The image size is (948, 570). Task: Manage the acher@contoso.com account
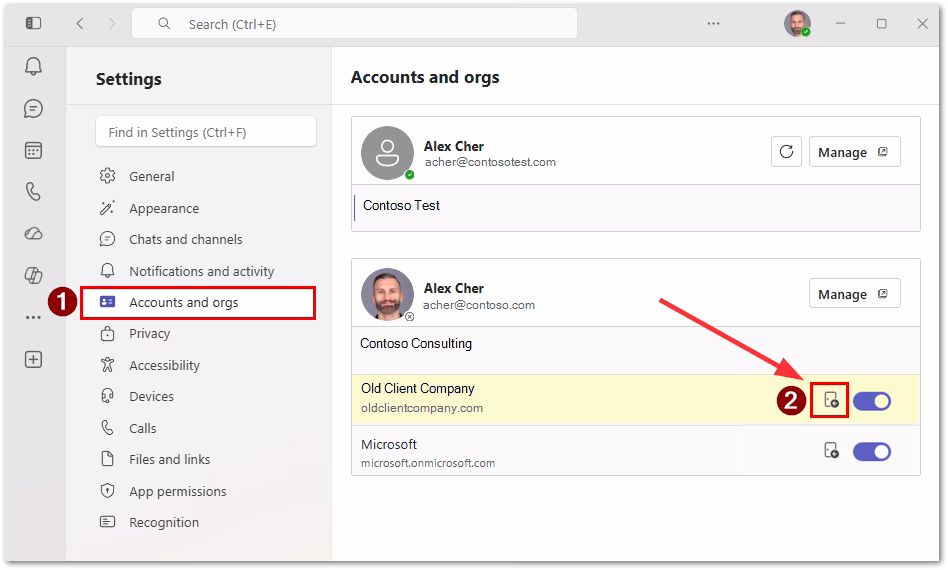click(x=854, y=294)
